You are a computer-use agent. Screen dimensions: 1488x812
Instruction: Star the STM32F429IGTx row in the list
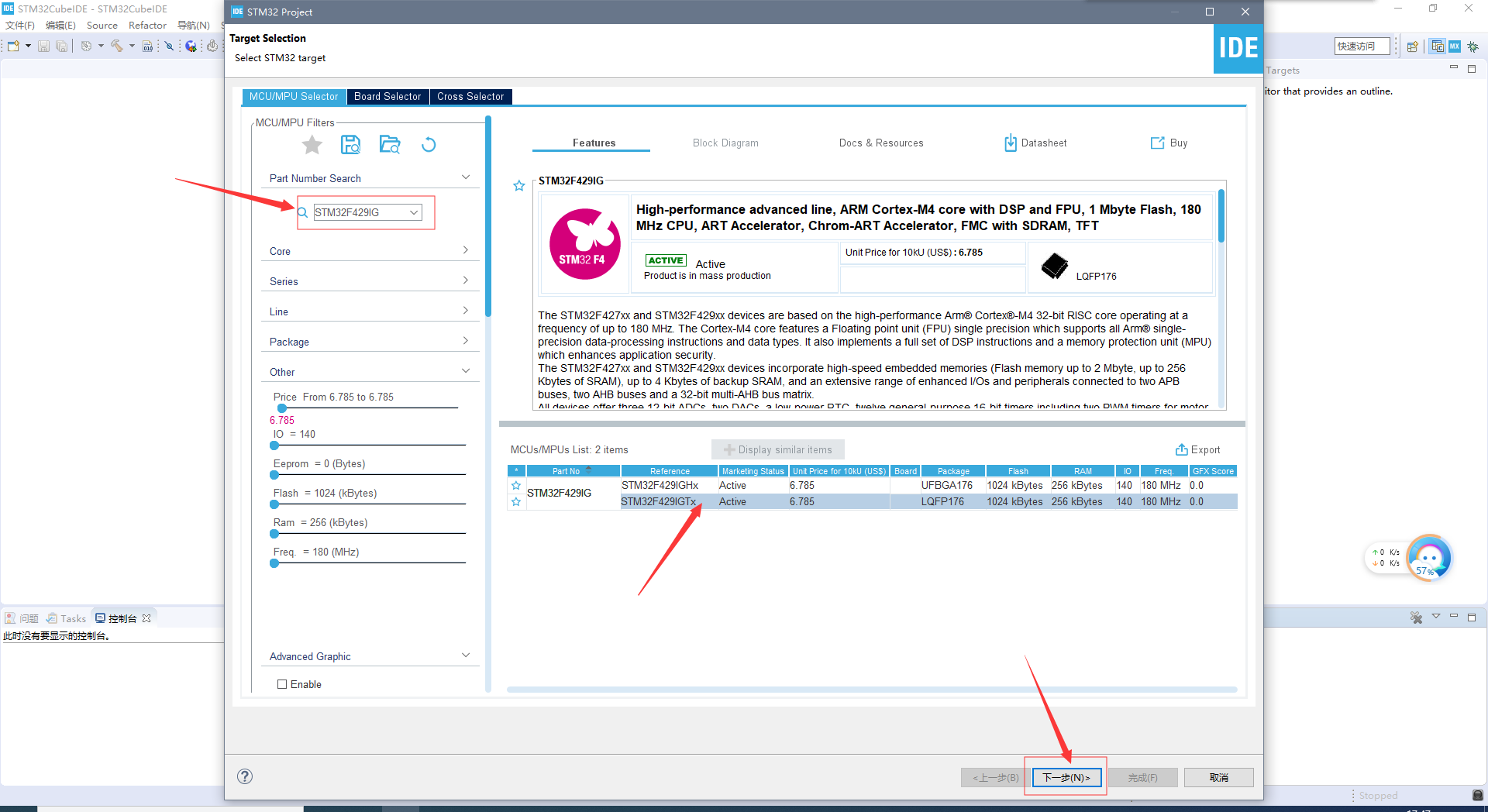(515, 501)
